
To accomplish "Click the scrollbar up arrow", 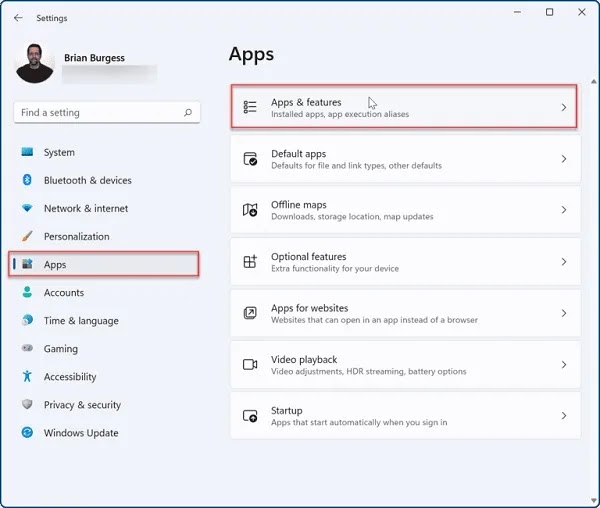I will tap(593, 81).
